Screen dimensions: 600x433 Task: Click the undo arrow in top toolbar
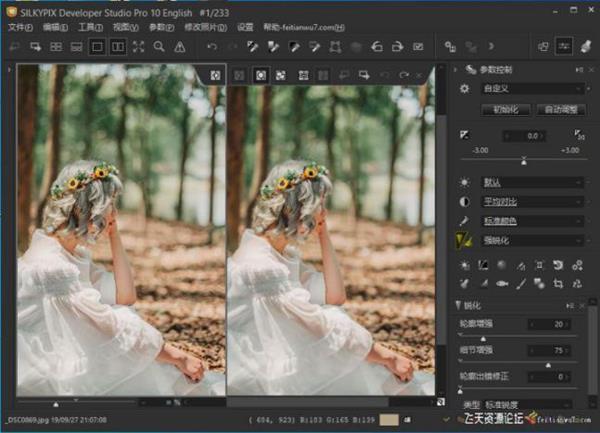[x=211, y=47]
